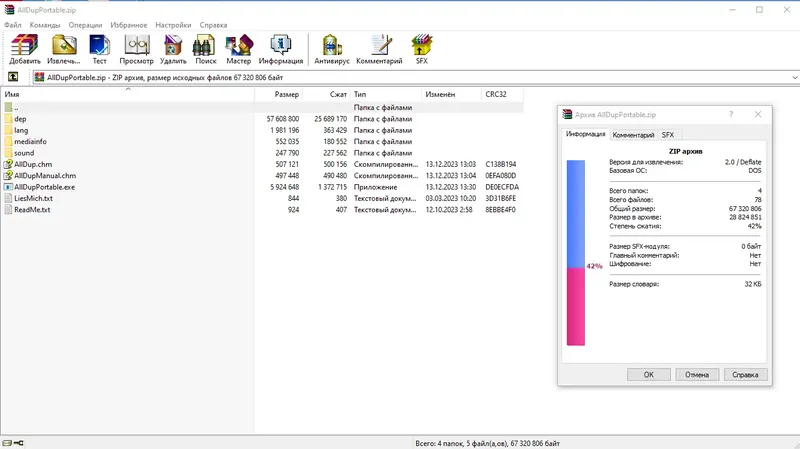Viewport: 800px width, 449px height.
Task: Expand the address bar path dropdown
Action: coord(795,78)
